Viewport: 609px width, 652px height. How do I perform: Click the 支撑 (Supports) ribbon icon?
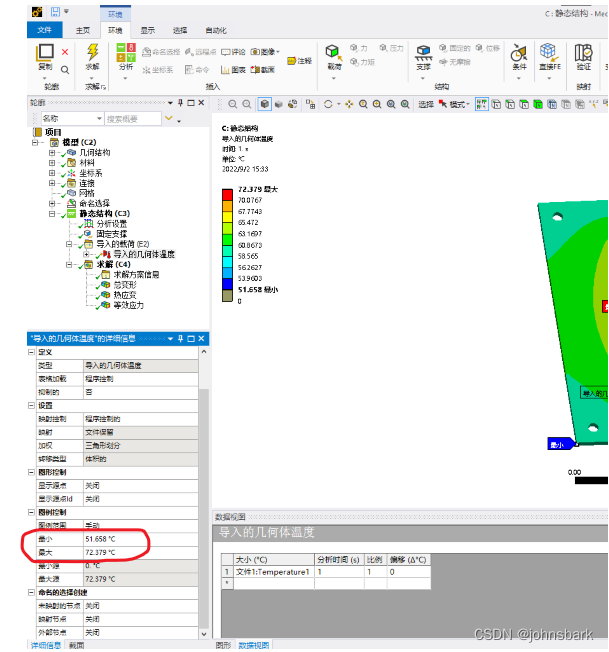pyautogui.click(x=423, y=54)
